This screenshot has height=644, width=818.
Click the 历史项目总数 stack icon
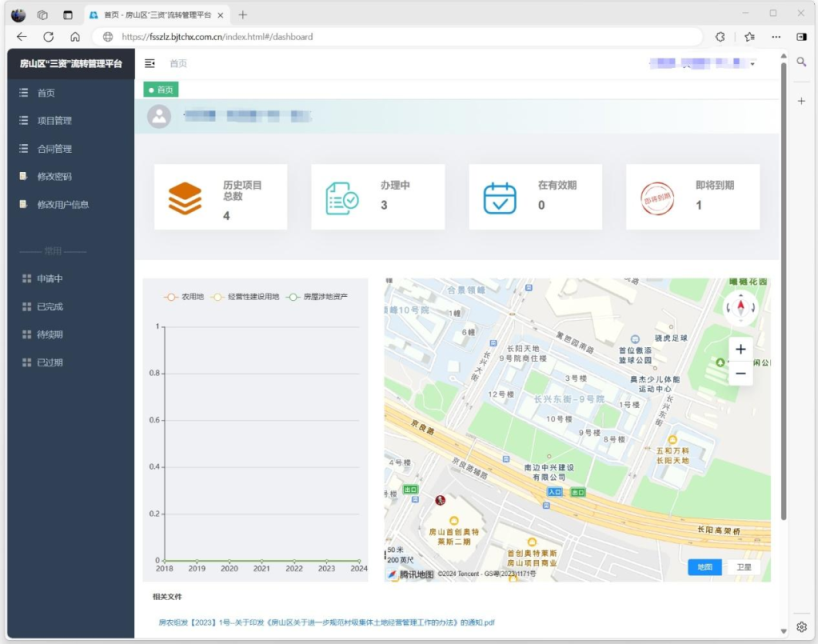click(185, 198)
